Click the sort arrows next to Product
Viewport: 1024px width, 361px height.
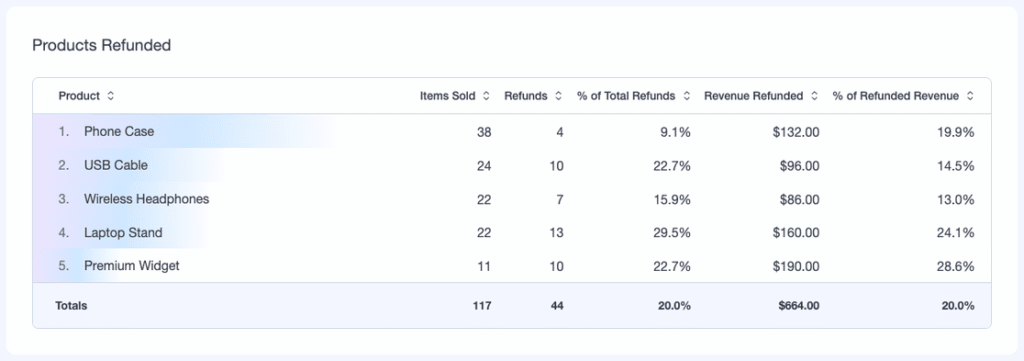click(110, 96)
